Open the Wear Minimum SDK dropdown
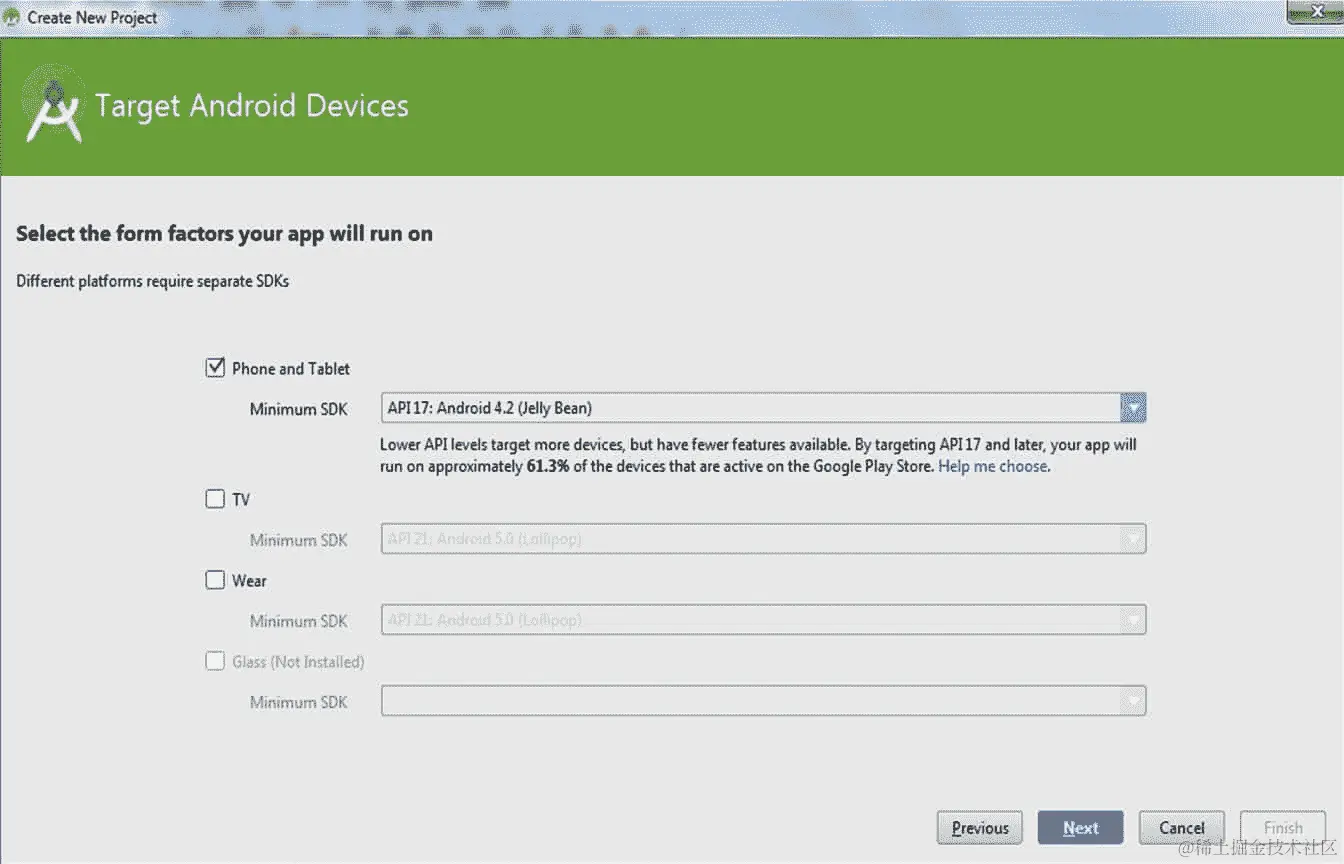The width and height of the screenshot is (1344, 864). tap(1134, 619)
